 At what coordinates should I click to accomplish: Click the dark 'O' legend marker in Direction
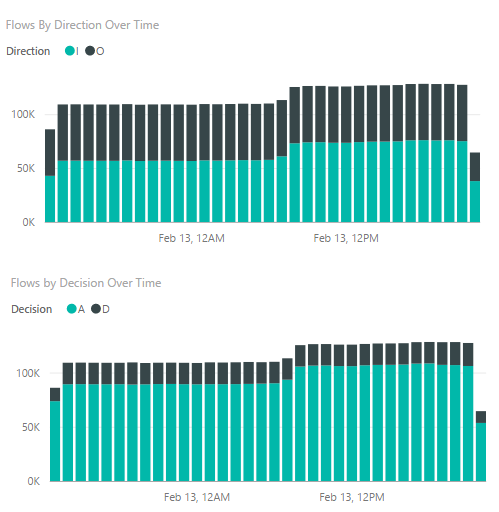90,51
